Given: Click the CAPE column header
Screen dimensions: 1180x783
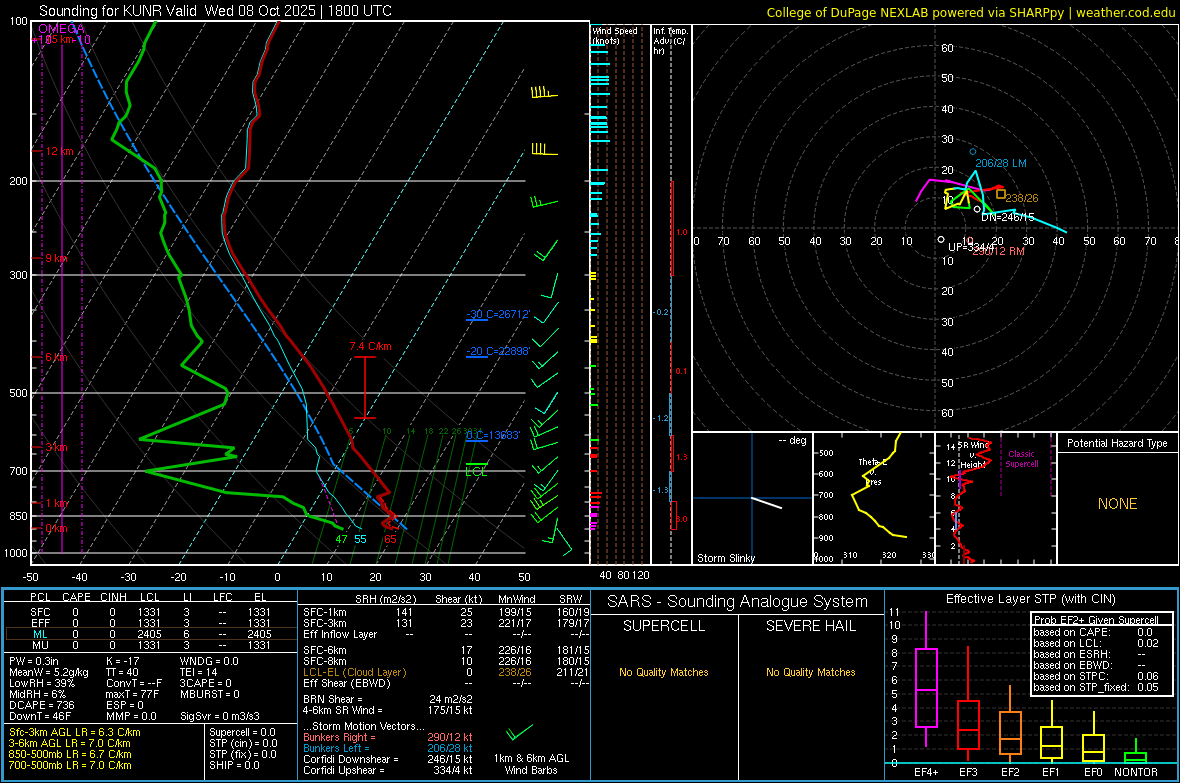Looking at the screenshot, I should tap(76, 597).
